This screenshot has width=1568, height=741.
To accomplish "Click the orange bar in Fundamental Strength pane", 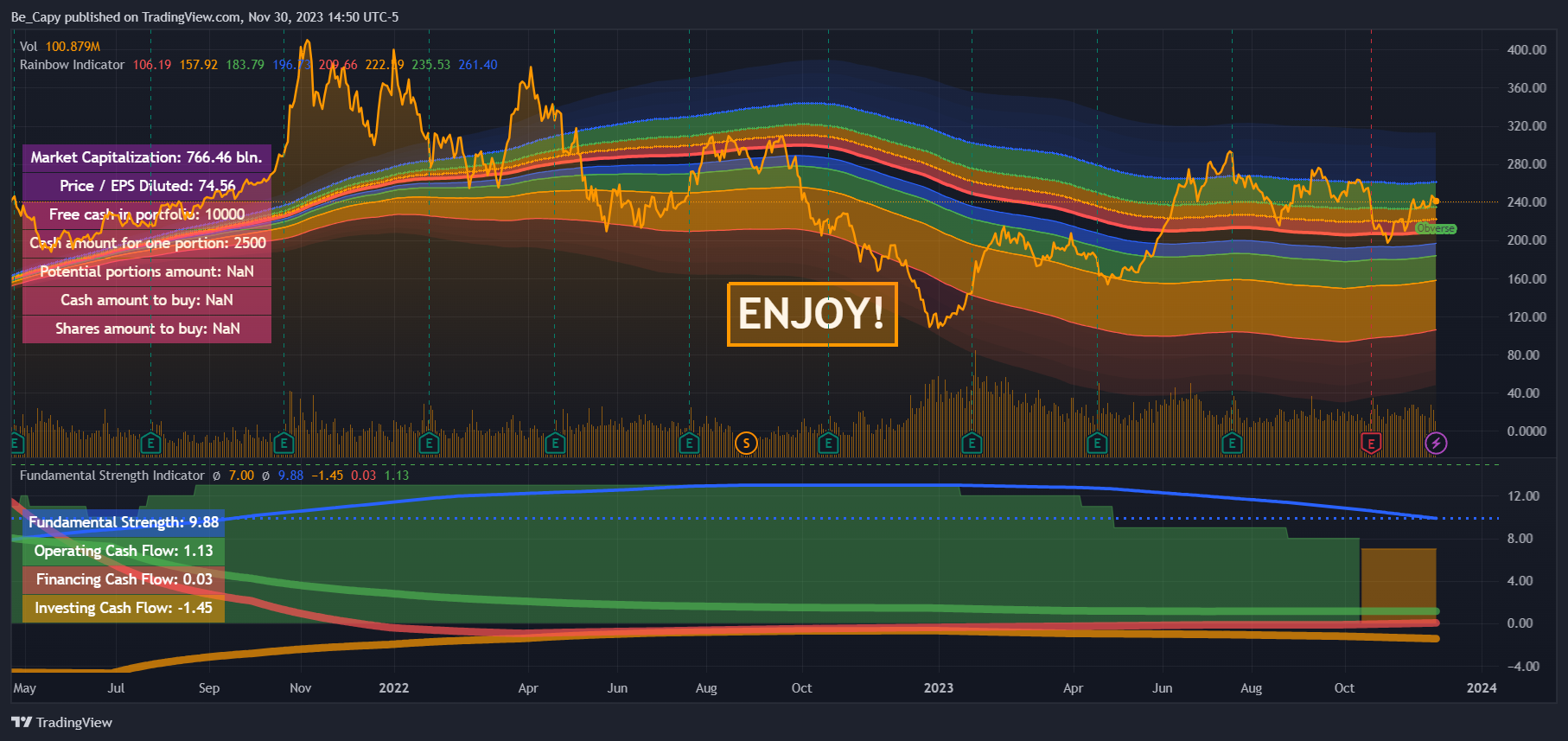I will point(1399,585).
